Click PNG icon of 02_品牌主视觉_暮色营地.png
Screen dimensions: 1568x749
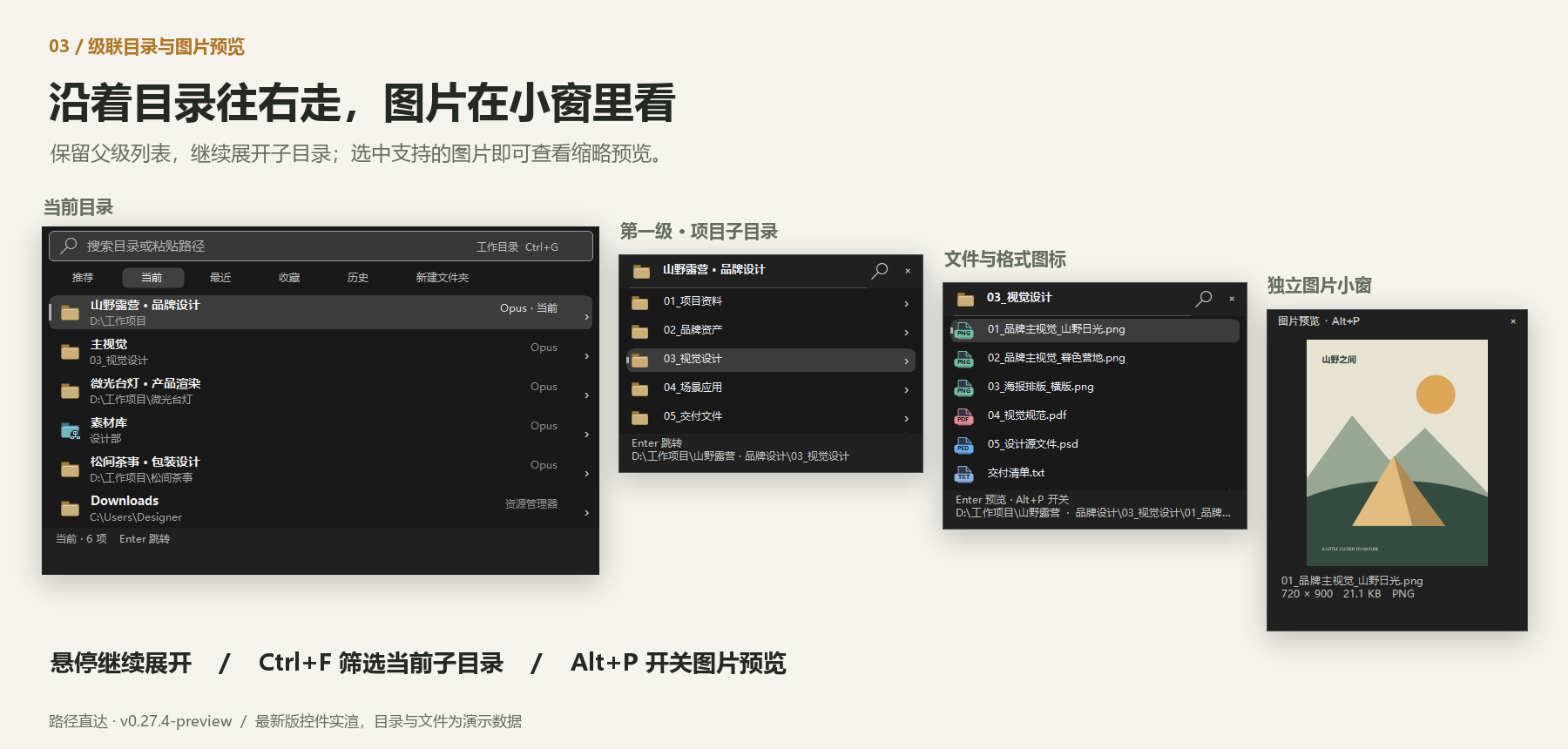point(963,359)
